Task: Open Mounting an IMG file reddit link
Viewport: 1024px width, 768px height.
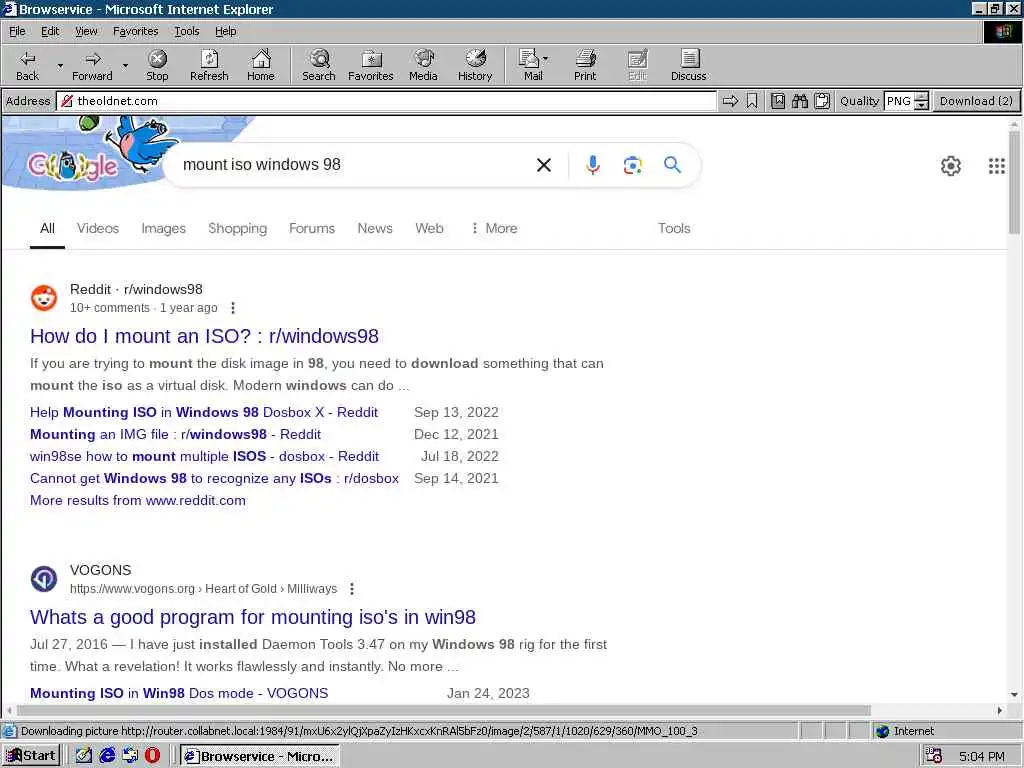Action: coord(175,434)
